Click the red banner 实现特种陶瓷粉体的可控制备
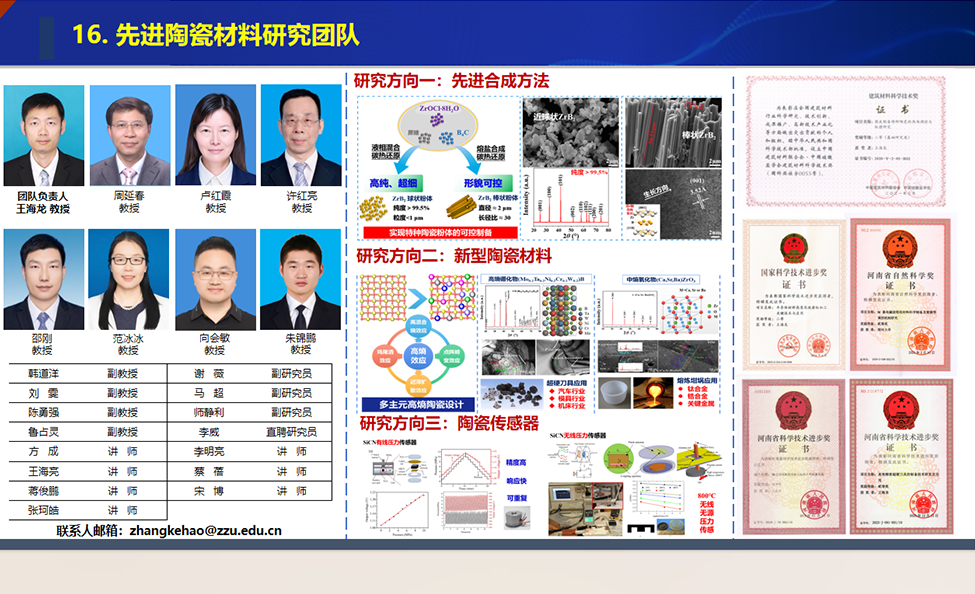Viewport: 975px width, 594px height. point(440,233)
